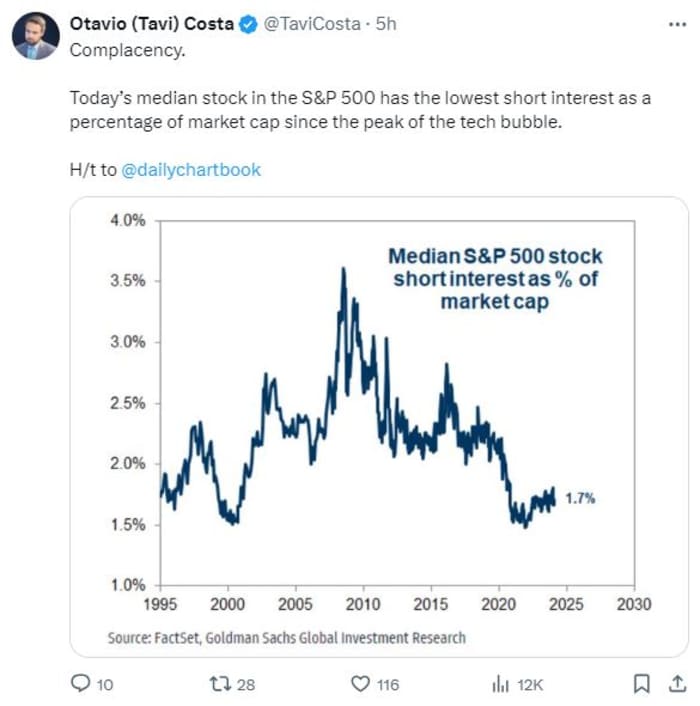
Task: Click the chart title text
Action: click(495, 279)
